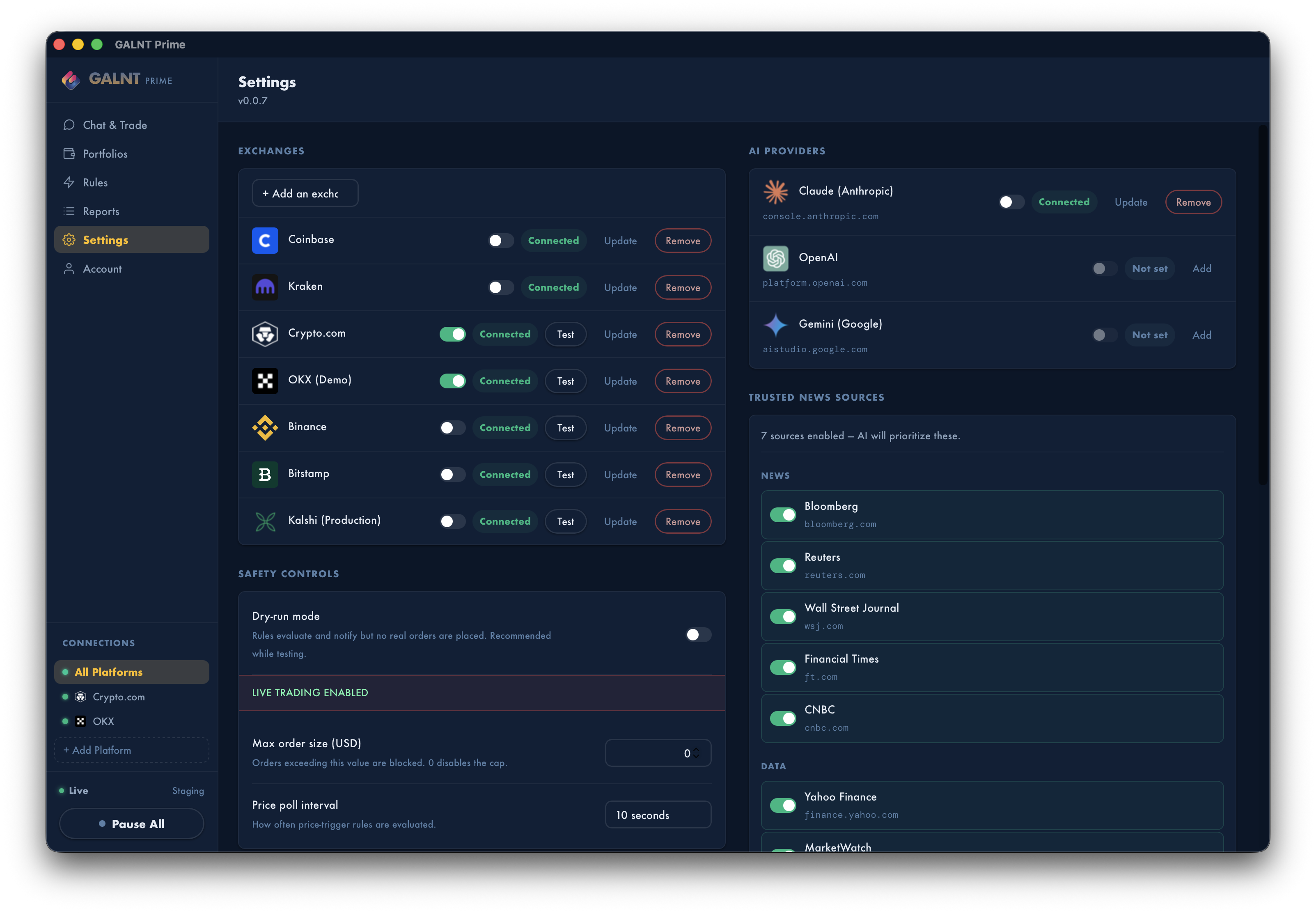Click the Kraken exchange logo

coord(265,287)
